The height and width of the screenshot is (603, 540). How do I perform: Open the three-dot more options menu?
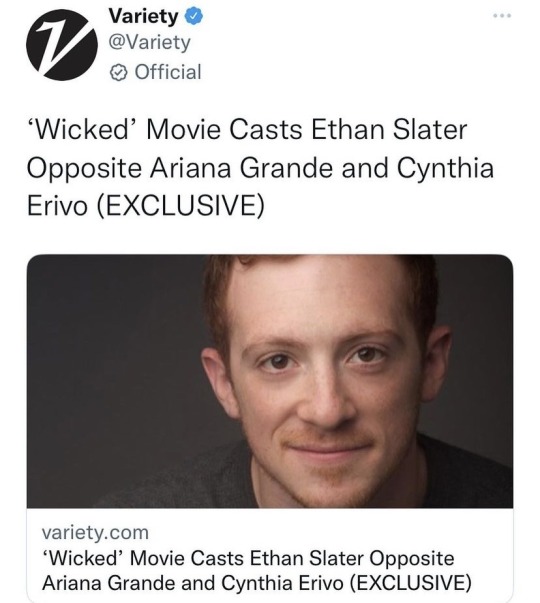[502, 16]
